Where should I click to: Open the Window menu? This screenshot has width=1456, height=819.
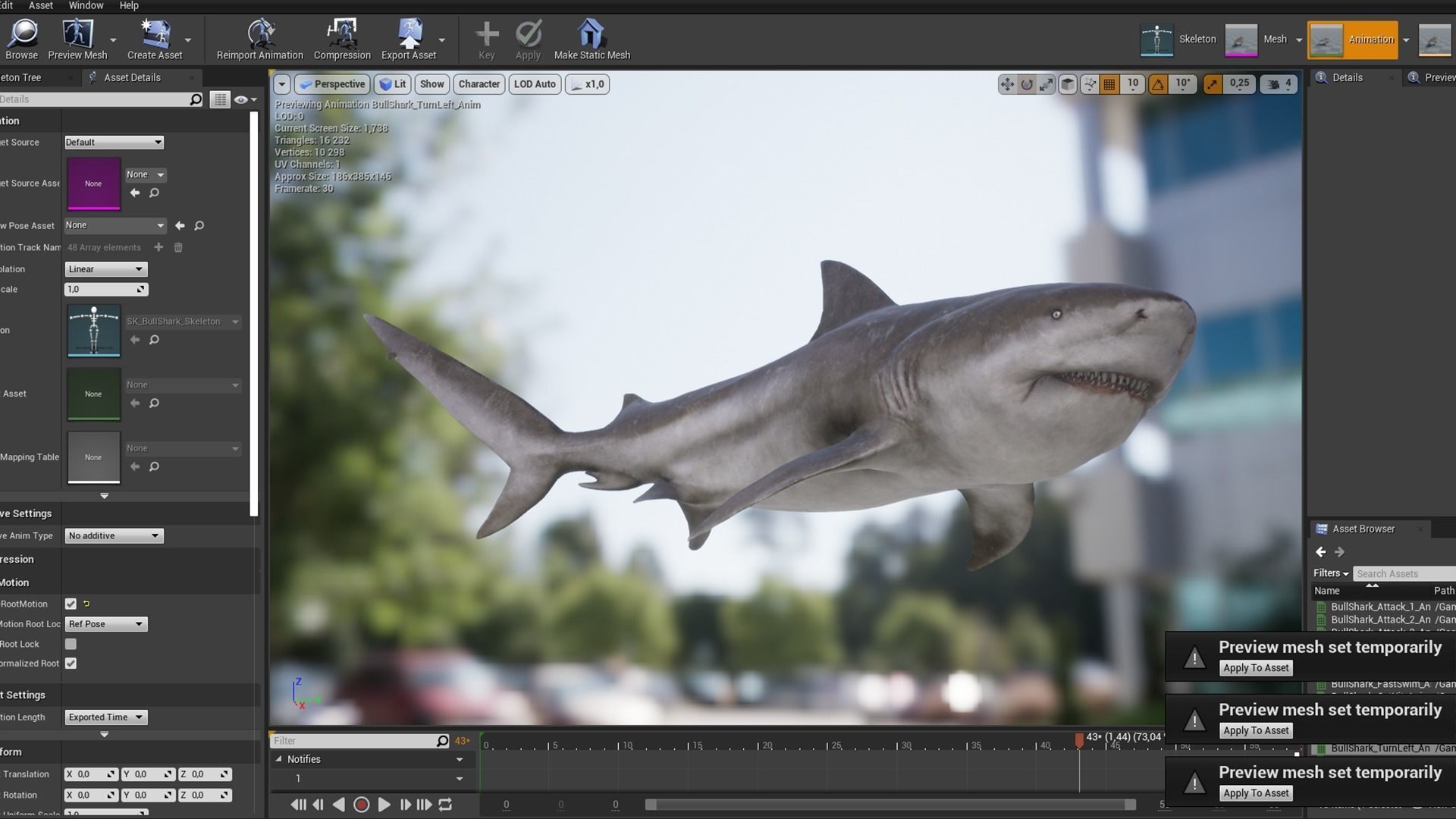click(x=86, y=5)
